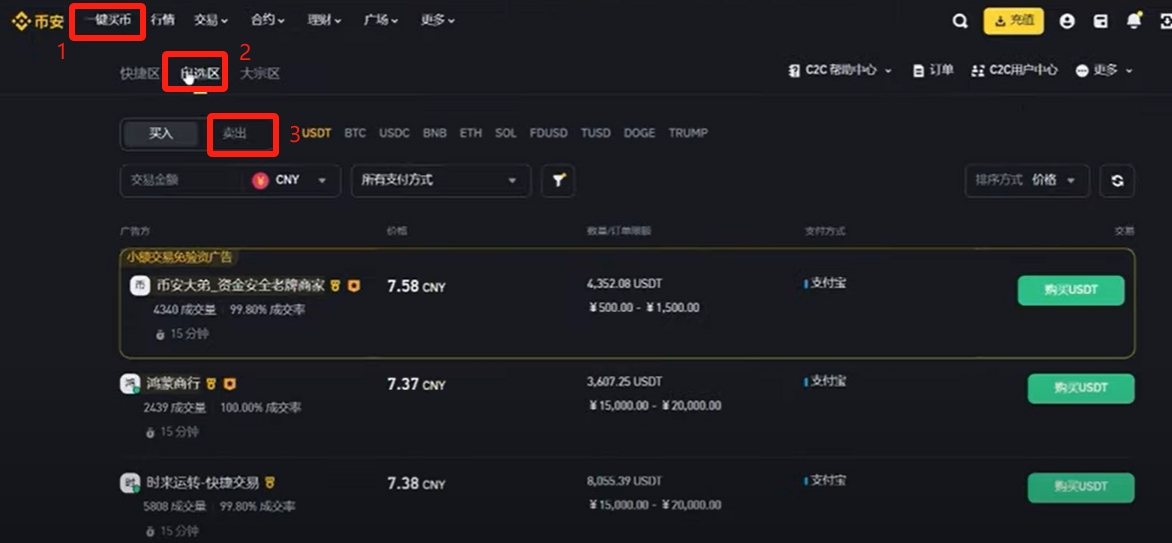This screenshot has width=1172, height=543.
Task: Click 购买USDT for 币安大弟 merchant
Action: pyautogui.click(x=1070, y=290)
